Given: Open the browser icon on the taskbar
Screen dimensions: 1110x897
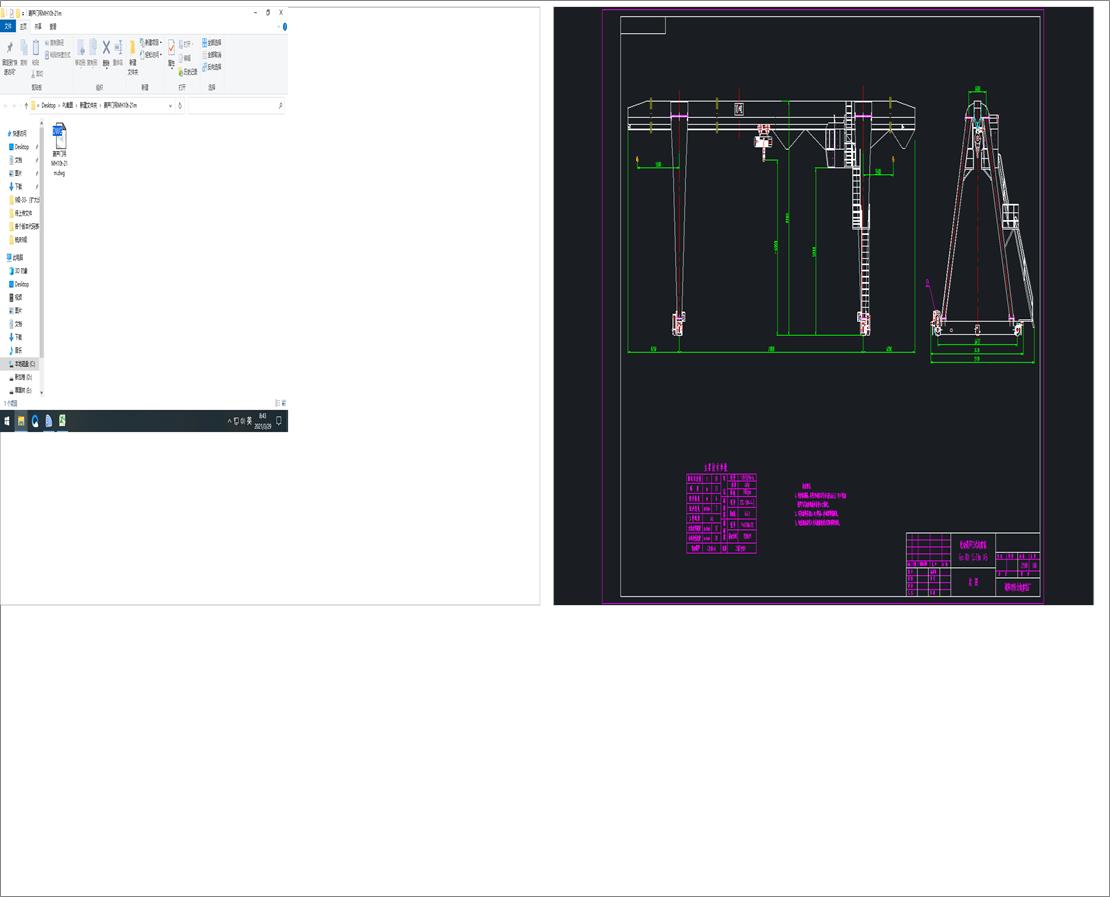Looking at the screenshot, I should [35, 421].
